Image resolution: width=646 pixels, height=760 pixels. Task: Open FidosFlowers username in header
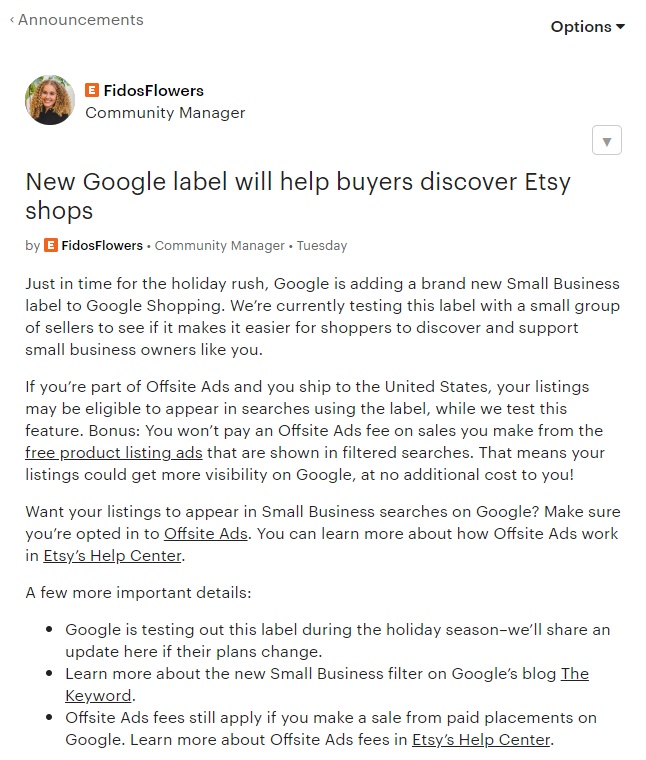pos(154,91)
